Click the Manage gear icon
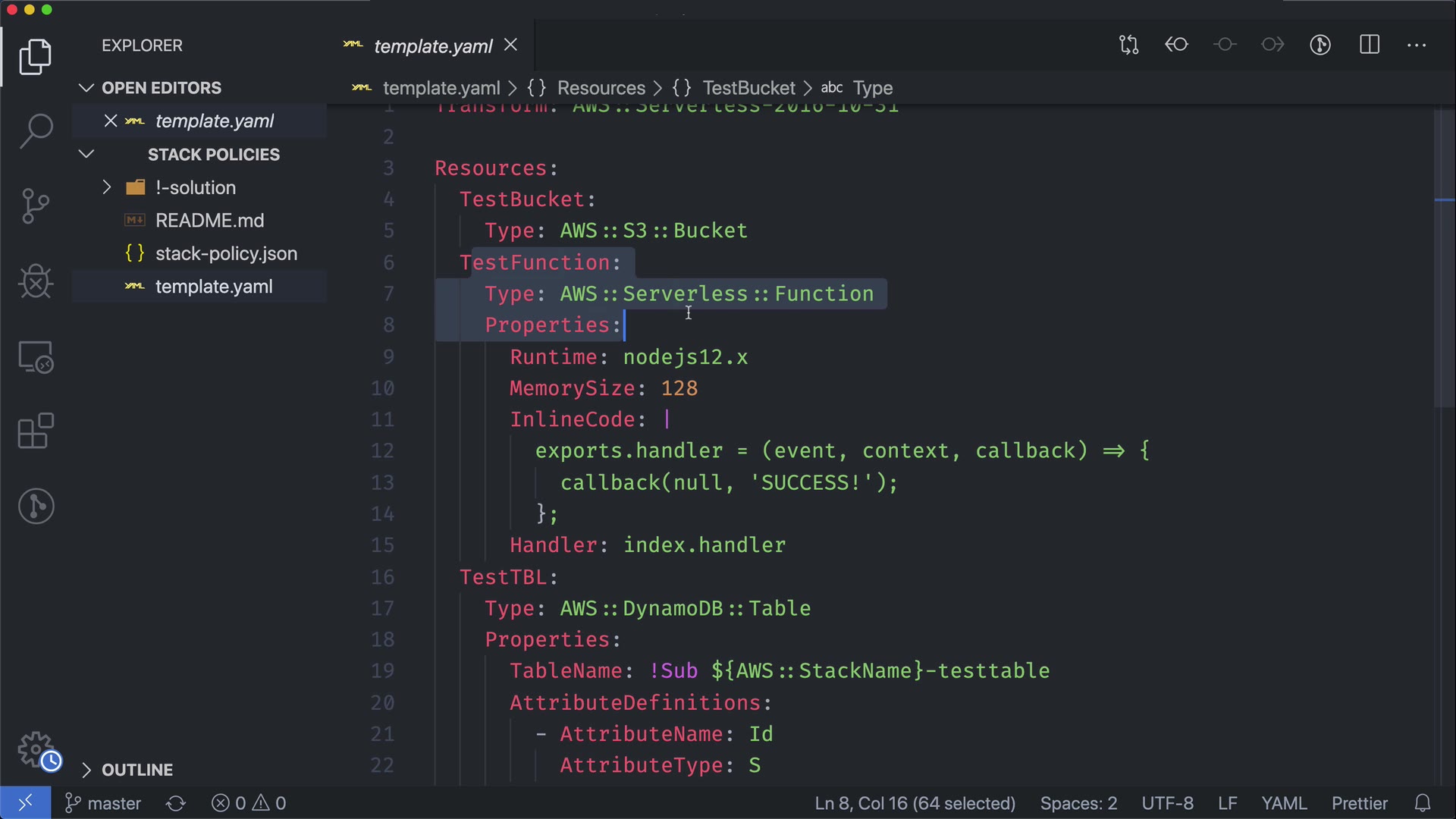This screenshot has width=1456, height=819. [36, 751]
